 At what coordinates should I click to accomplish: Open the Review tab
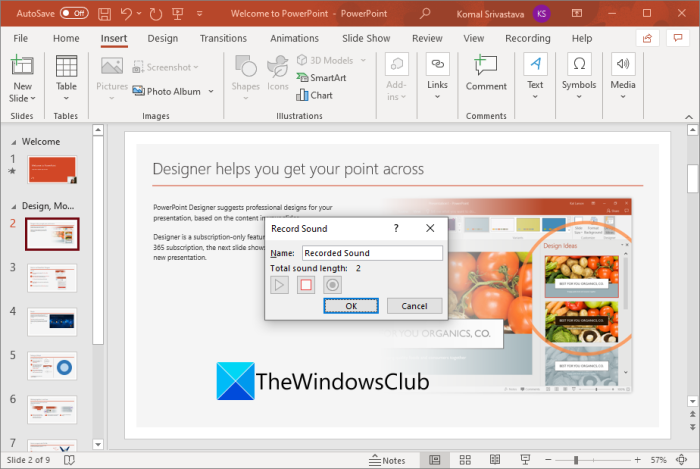[x=427, y=38]
